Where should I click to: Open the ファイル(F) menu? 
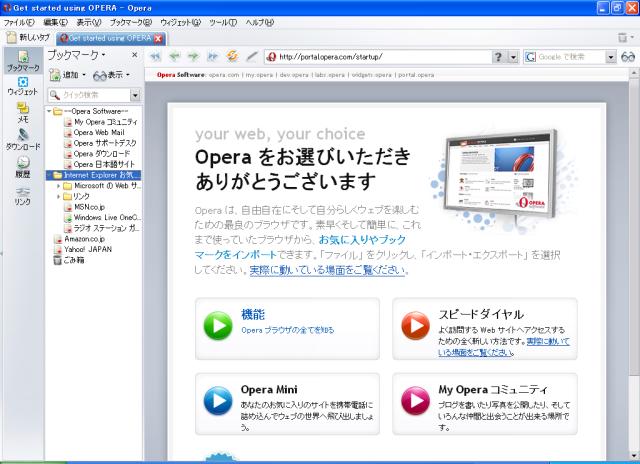tap(19, 22)
